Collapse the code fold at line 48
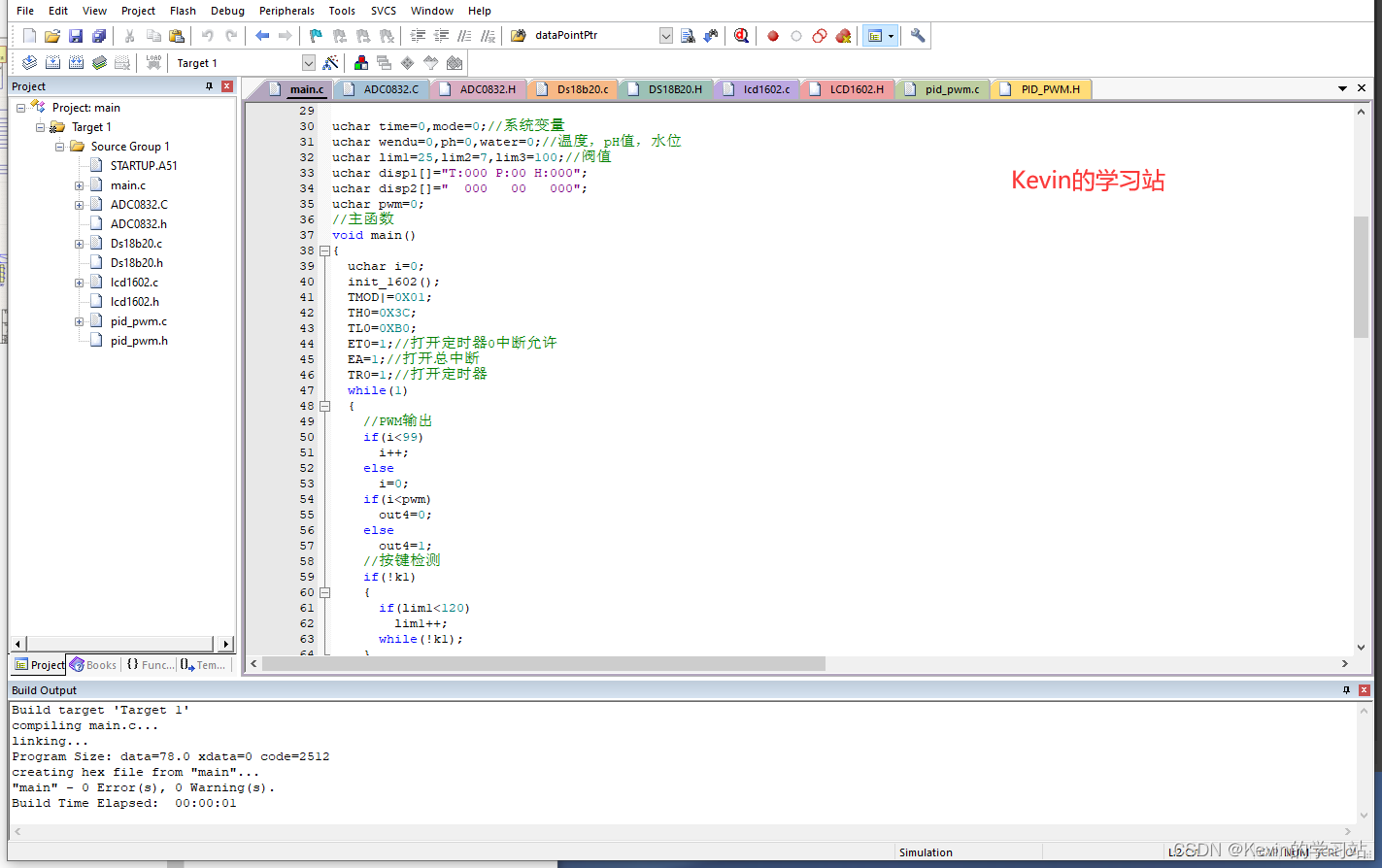 (324, 406)
